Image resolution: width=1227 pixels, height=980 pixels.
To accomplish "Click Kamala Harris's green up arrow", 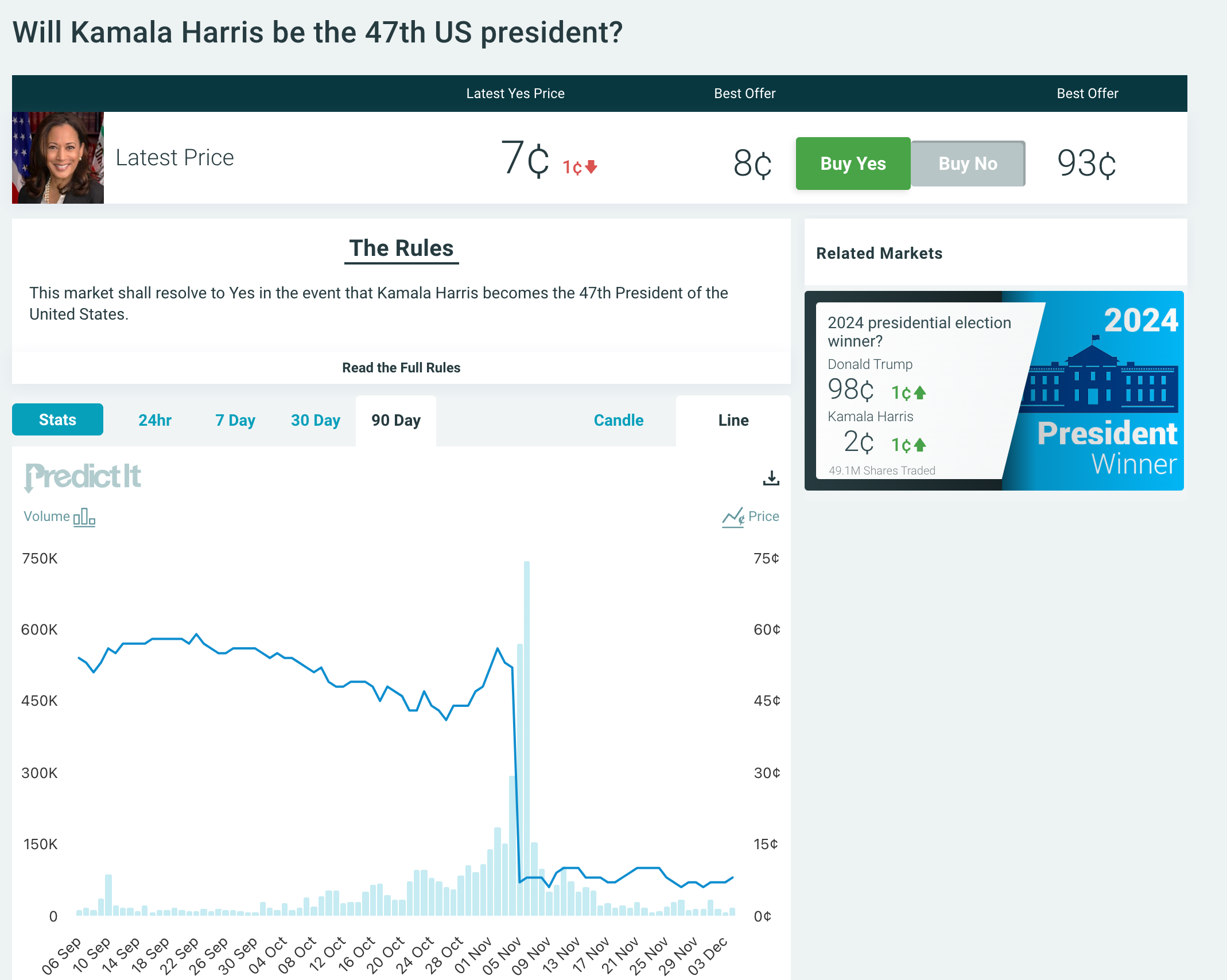I will [920, 445].
